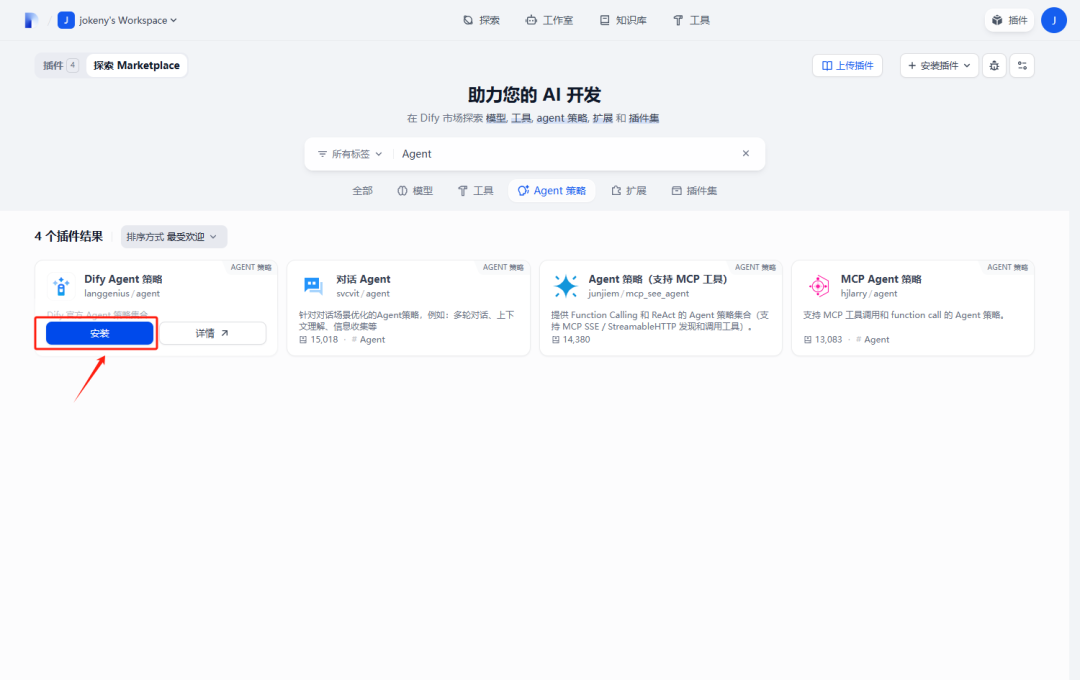Click the plus icon in 安装插件
Image resolution: width=1080 pixels, height=680 pixels.
click(912, 65)
